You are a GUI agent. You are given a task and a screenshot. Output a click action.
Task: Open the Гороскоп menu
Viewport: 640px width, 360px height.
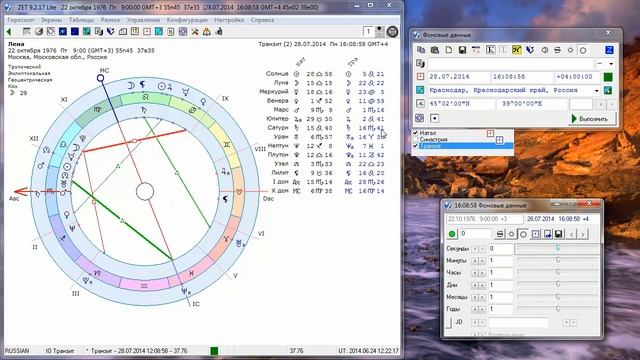21,20
